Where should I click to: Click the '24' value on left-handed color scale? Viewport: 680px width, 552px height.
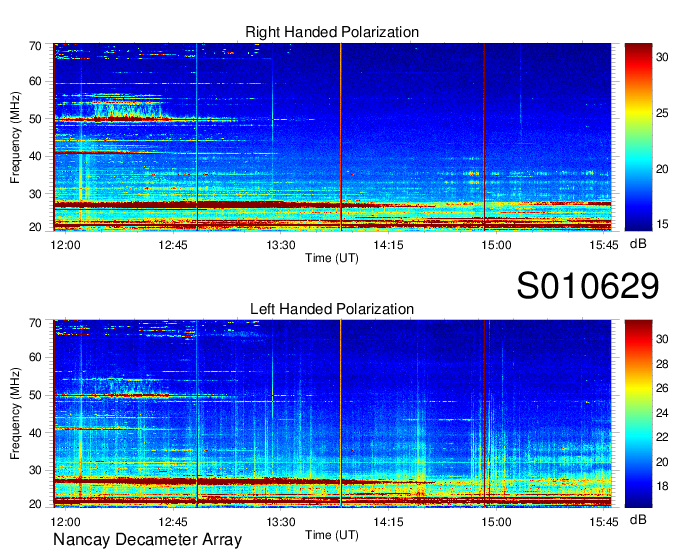(662, 413)
